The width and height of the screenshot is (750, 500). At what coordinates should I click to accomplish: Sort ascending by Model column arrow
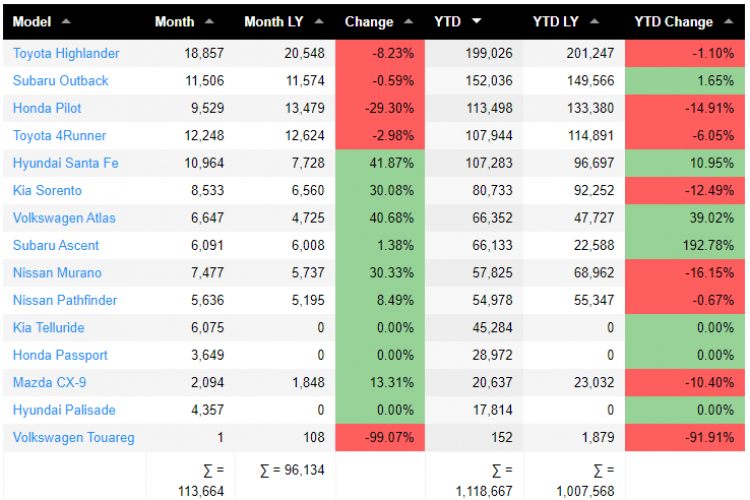66,22
